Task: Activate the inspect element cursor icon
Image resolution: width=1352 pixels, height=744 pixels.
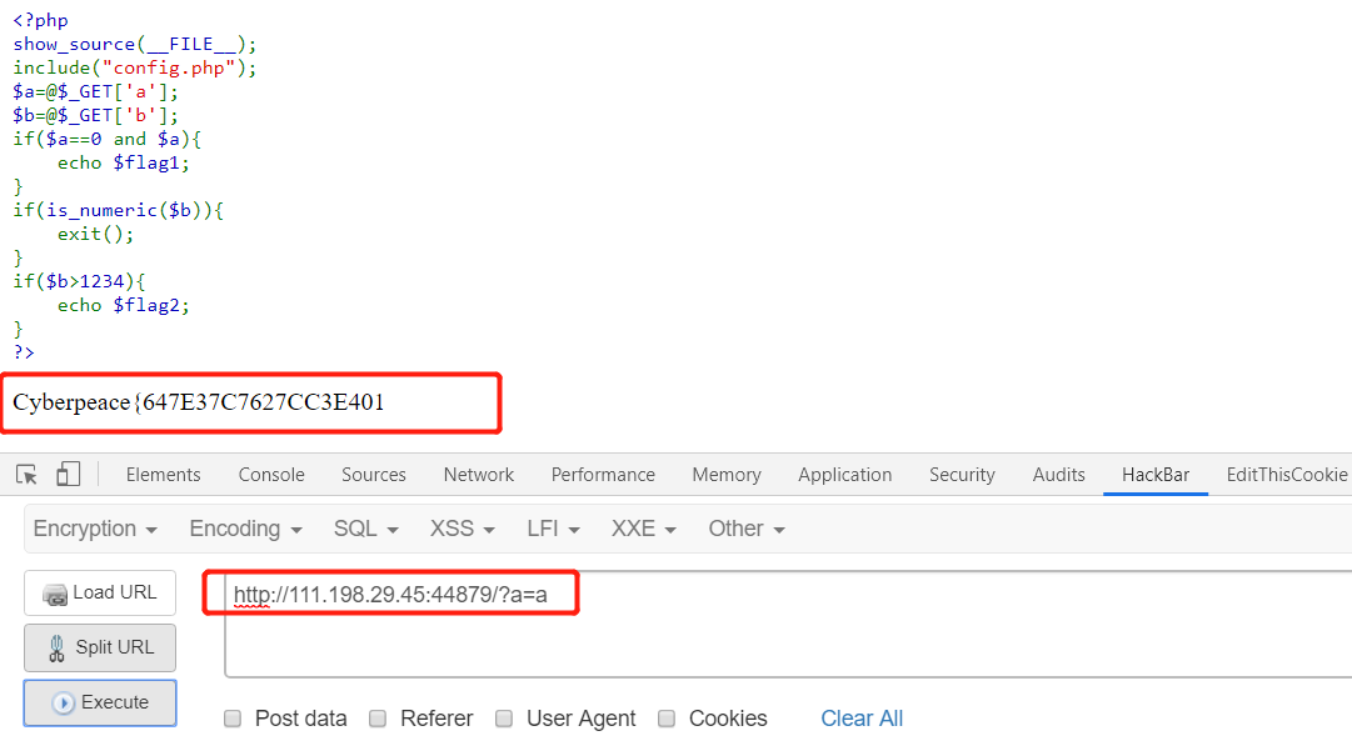Action: point(28,475)
